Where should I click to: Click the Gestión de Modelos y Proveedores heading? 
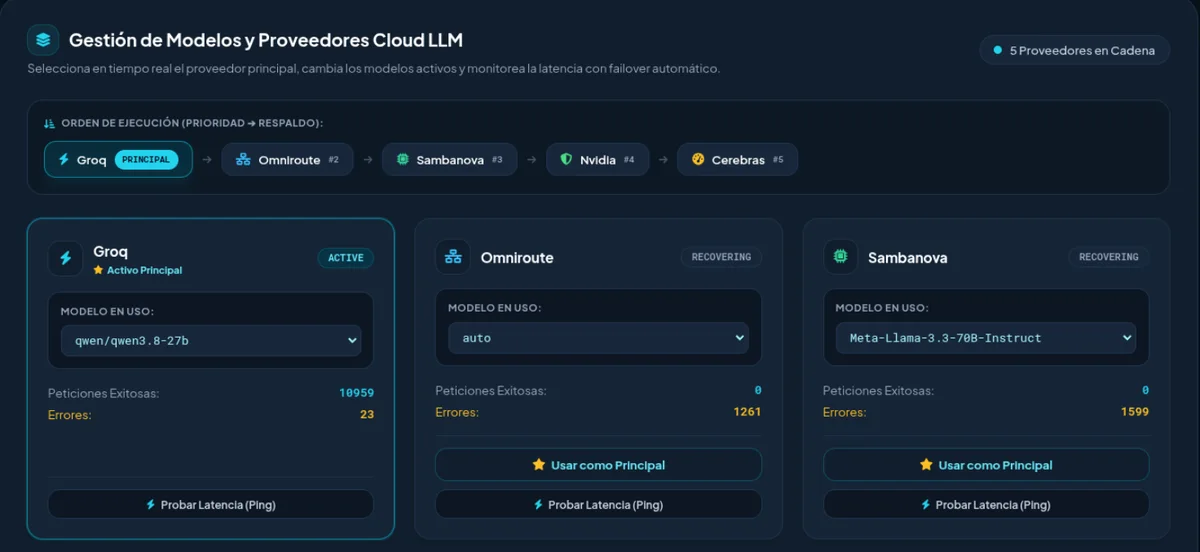[x=266, y=41]
